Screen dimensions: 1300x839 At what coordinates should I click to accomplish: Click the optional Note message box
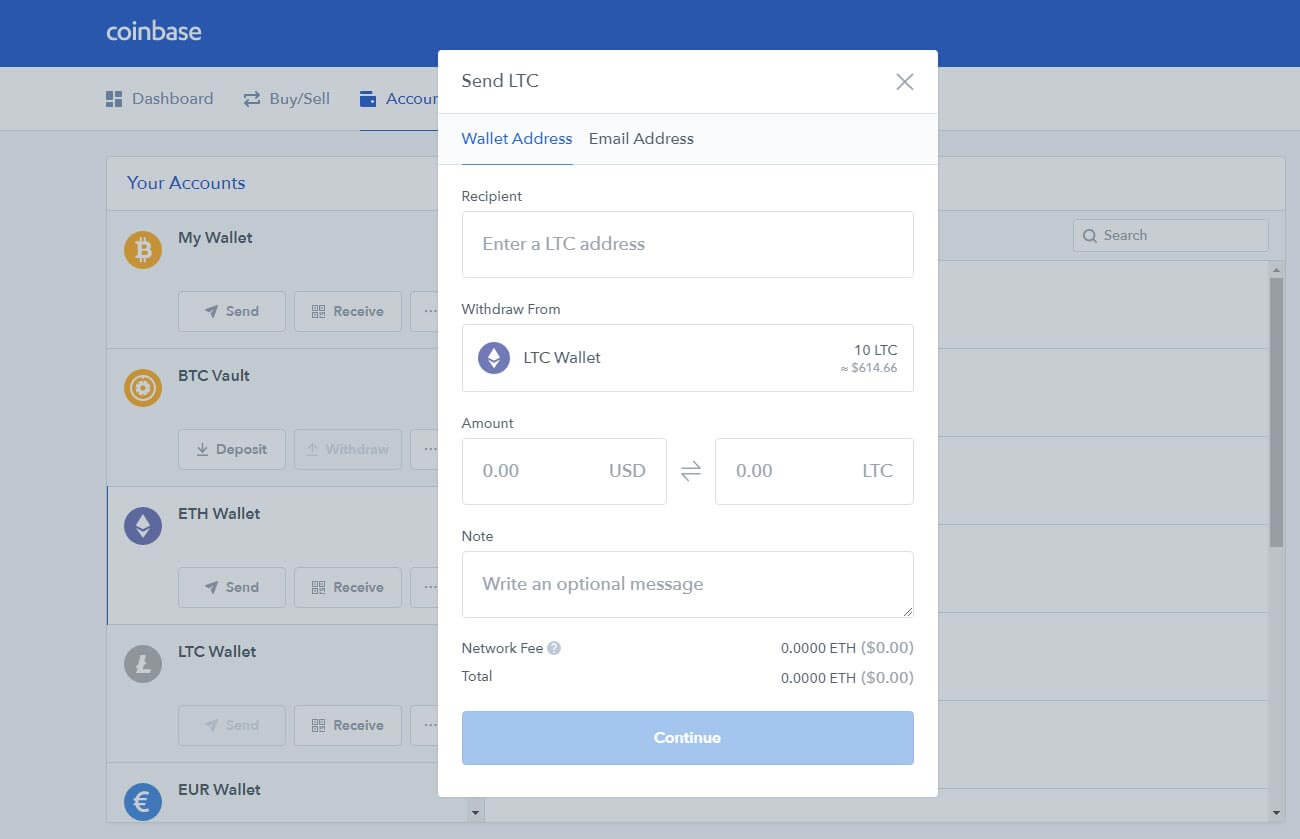pos(687,584)
